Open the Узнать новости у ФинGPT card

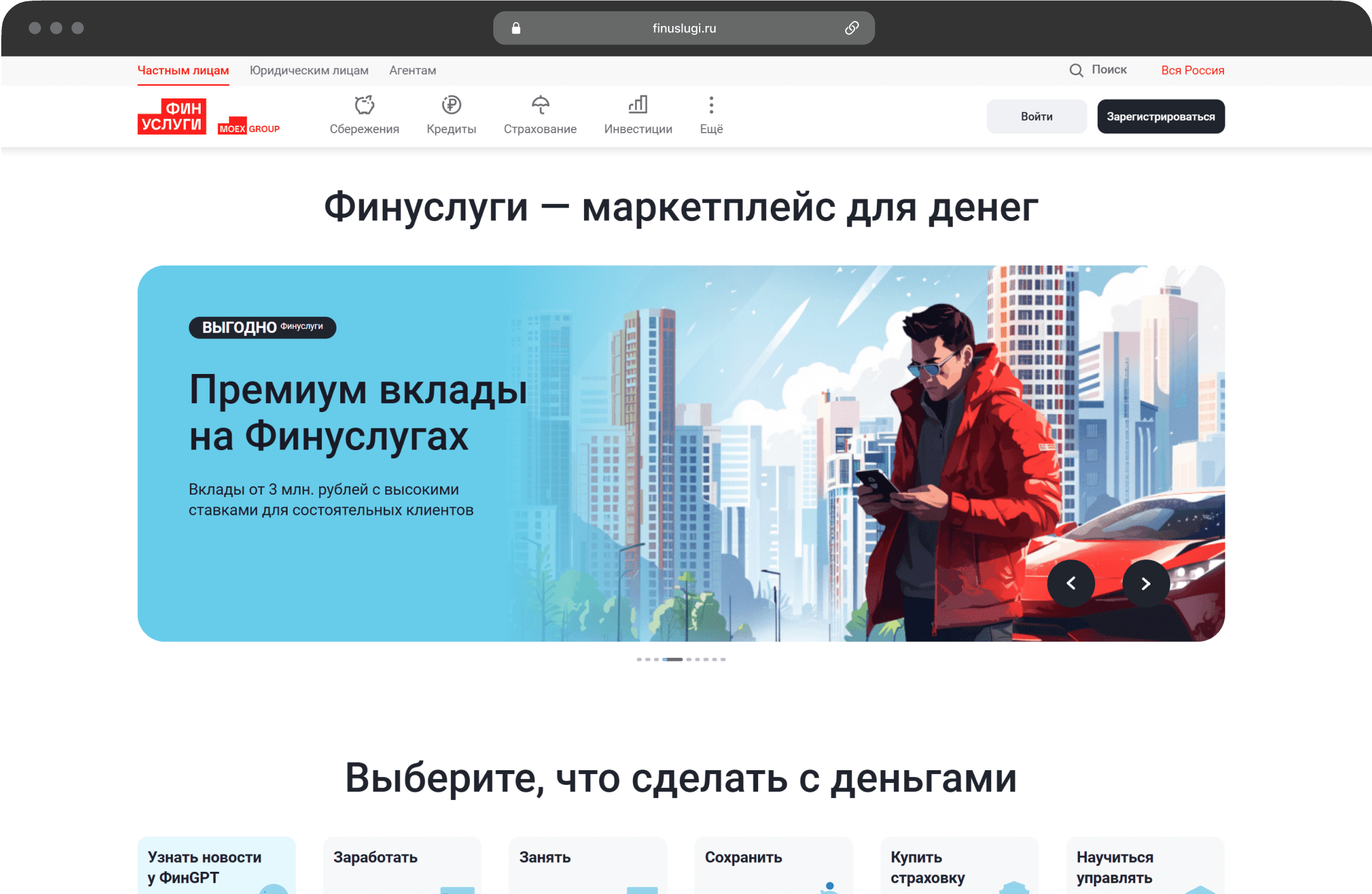216,866
